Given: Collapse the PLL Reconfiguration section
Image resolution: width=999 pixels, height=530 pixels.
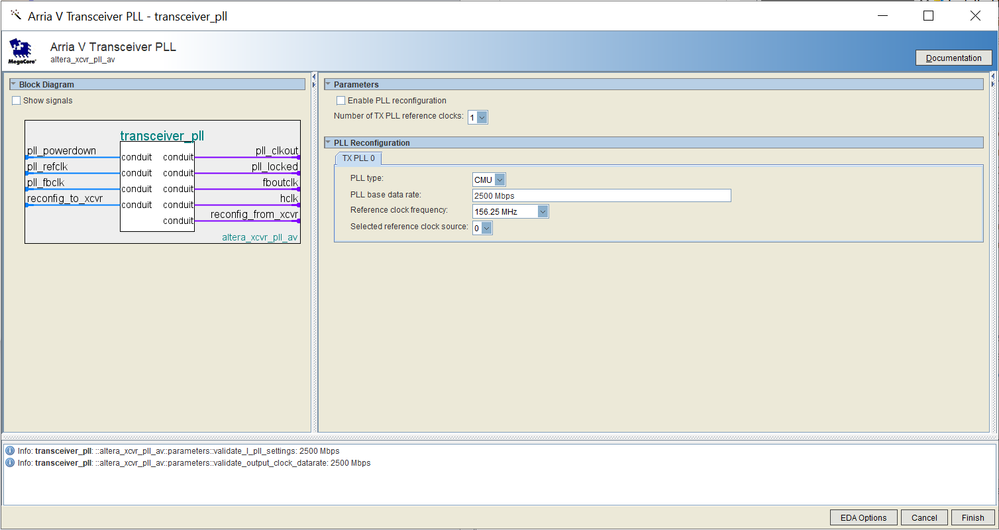Looking at the screenshot, I should [x=327, y=143].
